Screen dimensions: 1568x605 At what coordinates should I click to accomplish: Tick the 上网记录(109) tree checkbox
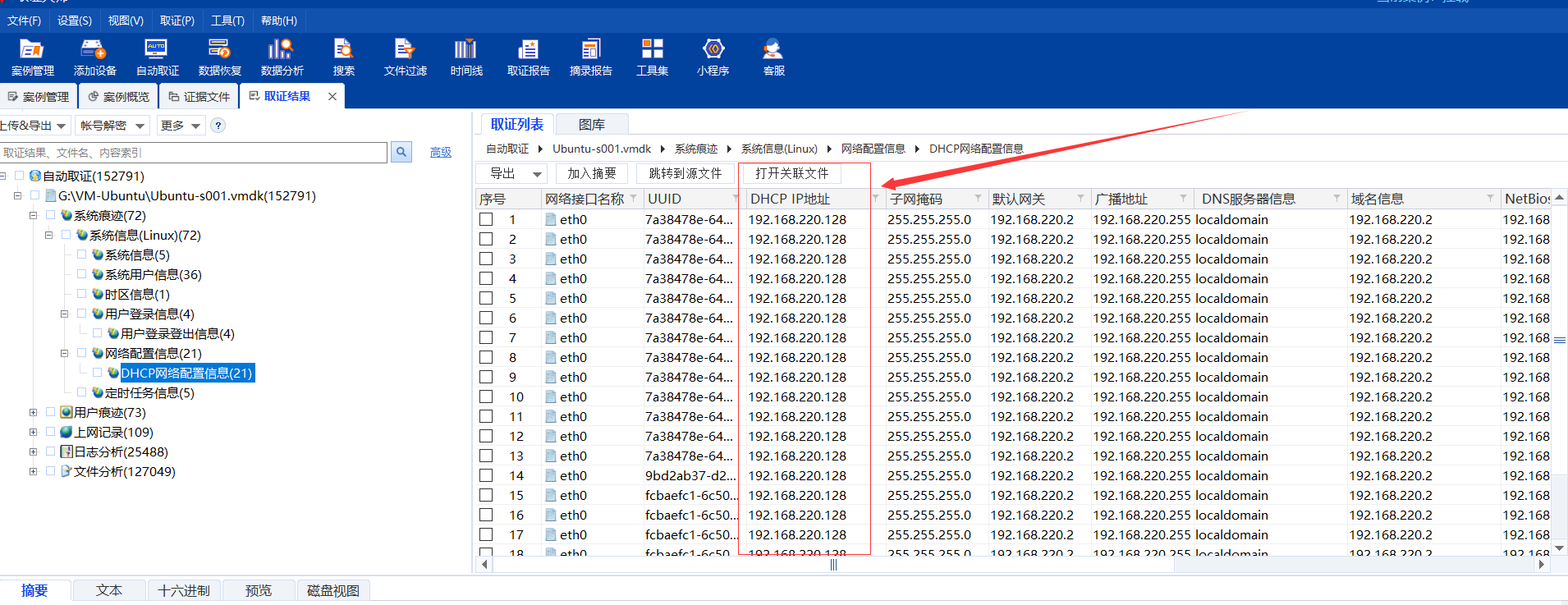coord(50,432)
